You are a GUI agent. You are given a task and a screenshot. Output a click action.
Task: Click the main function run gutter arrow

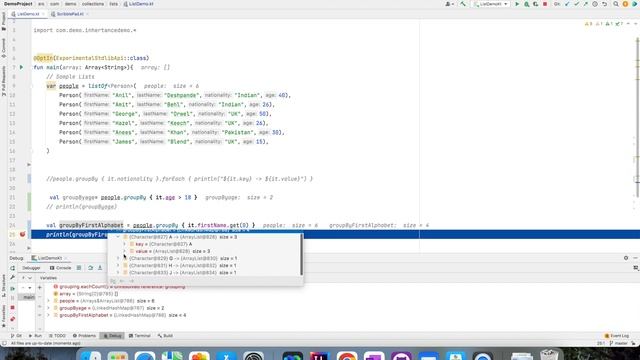pyautogui.click(x=21, y=67)
